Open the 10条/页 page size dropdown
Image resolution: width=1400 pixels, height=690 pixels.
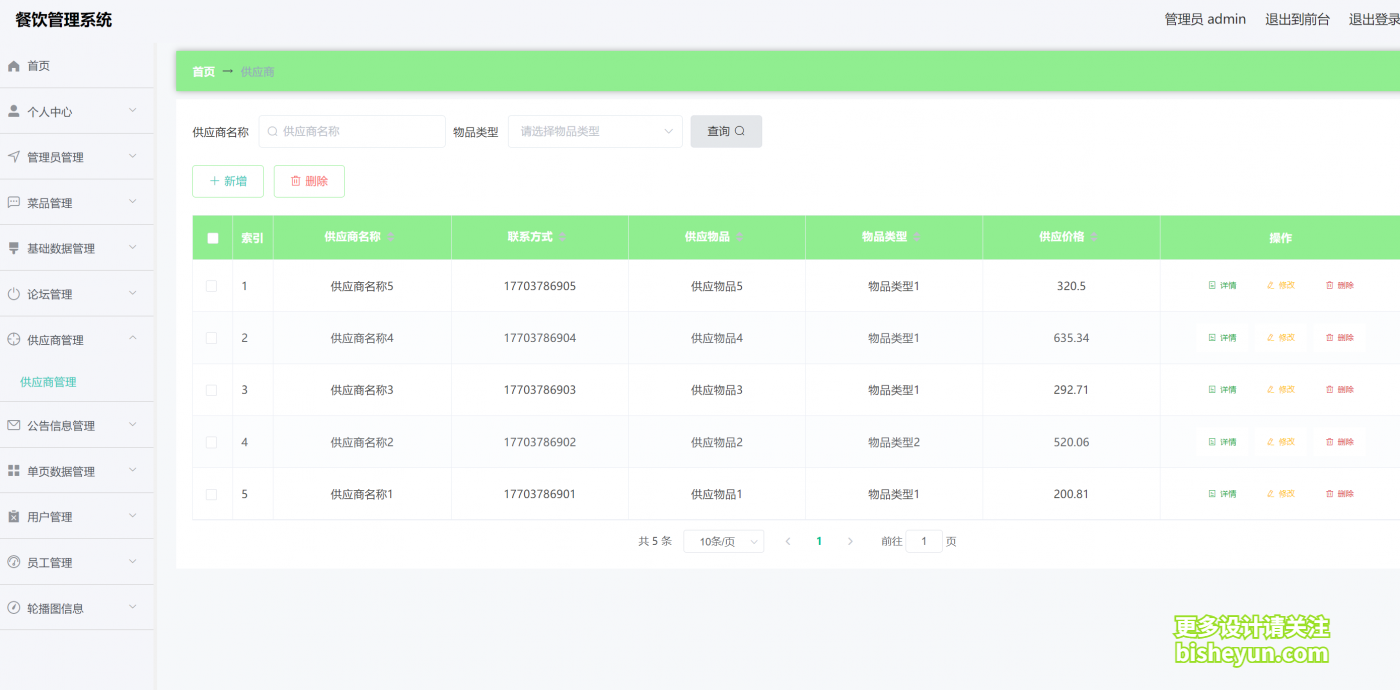723,541
